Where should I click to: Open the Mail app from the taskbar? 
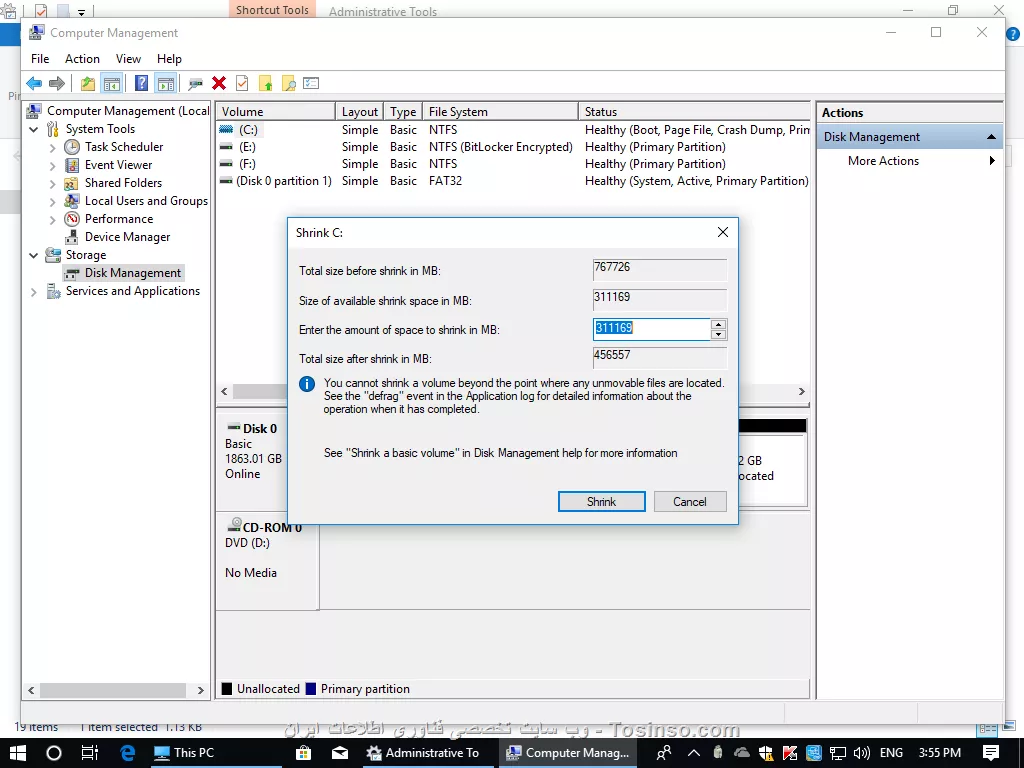[340, 753]
